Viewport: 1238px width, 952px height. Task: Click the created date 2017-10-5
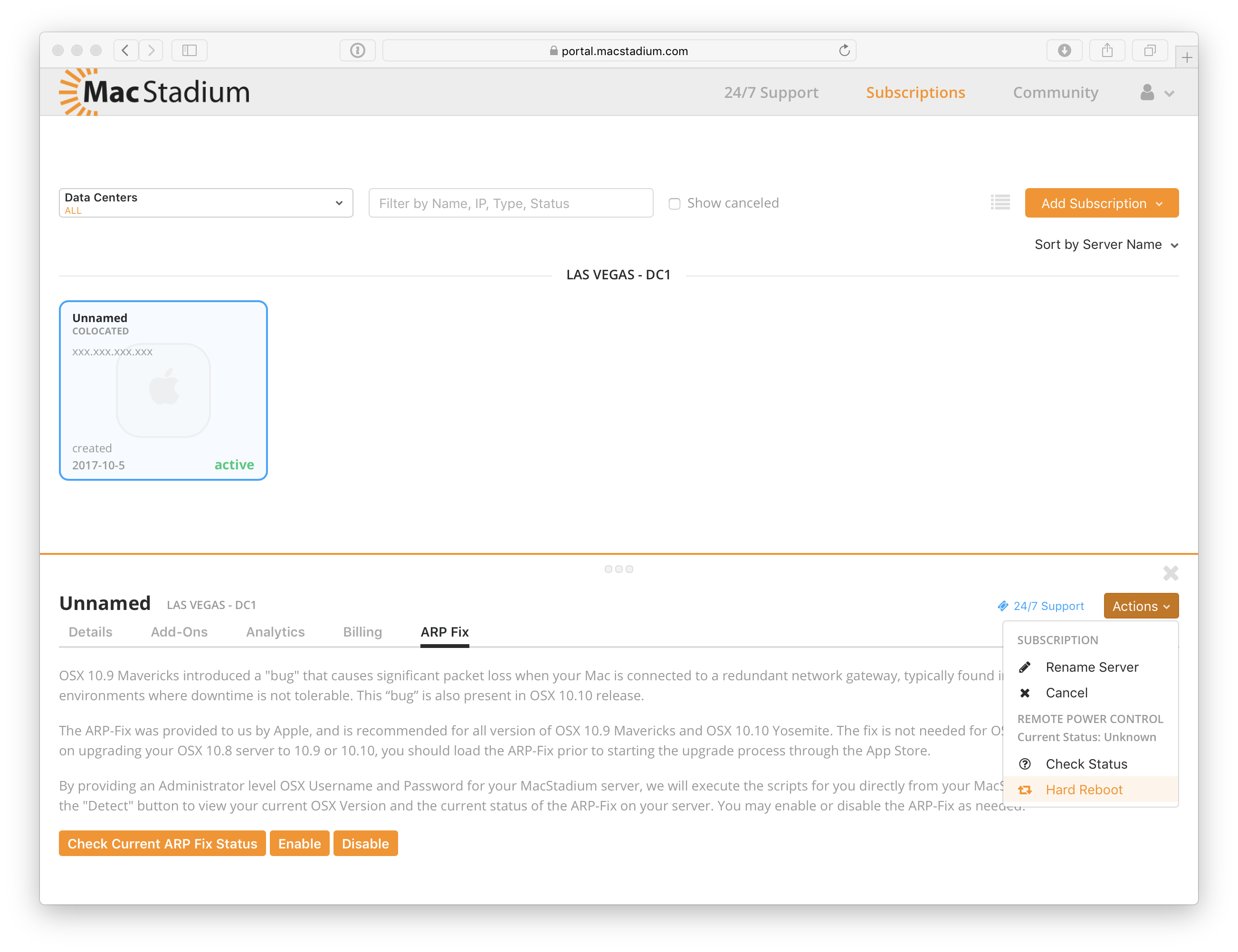[98, 465]
